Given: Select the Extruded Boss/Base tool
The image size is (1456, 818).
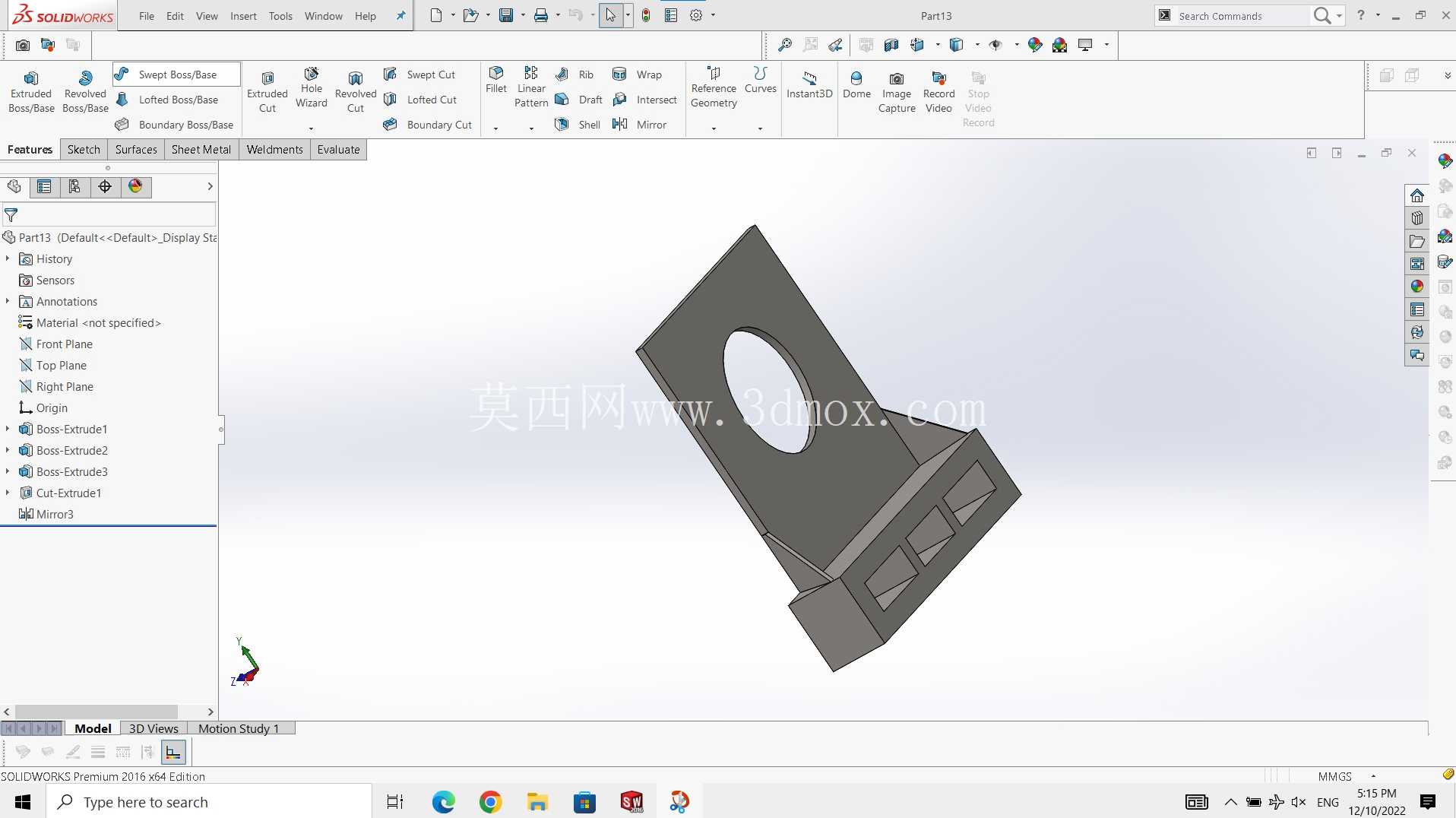Looking at the screenshot, I should point(31,92).
